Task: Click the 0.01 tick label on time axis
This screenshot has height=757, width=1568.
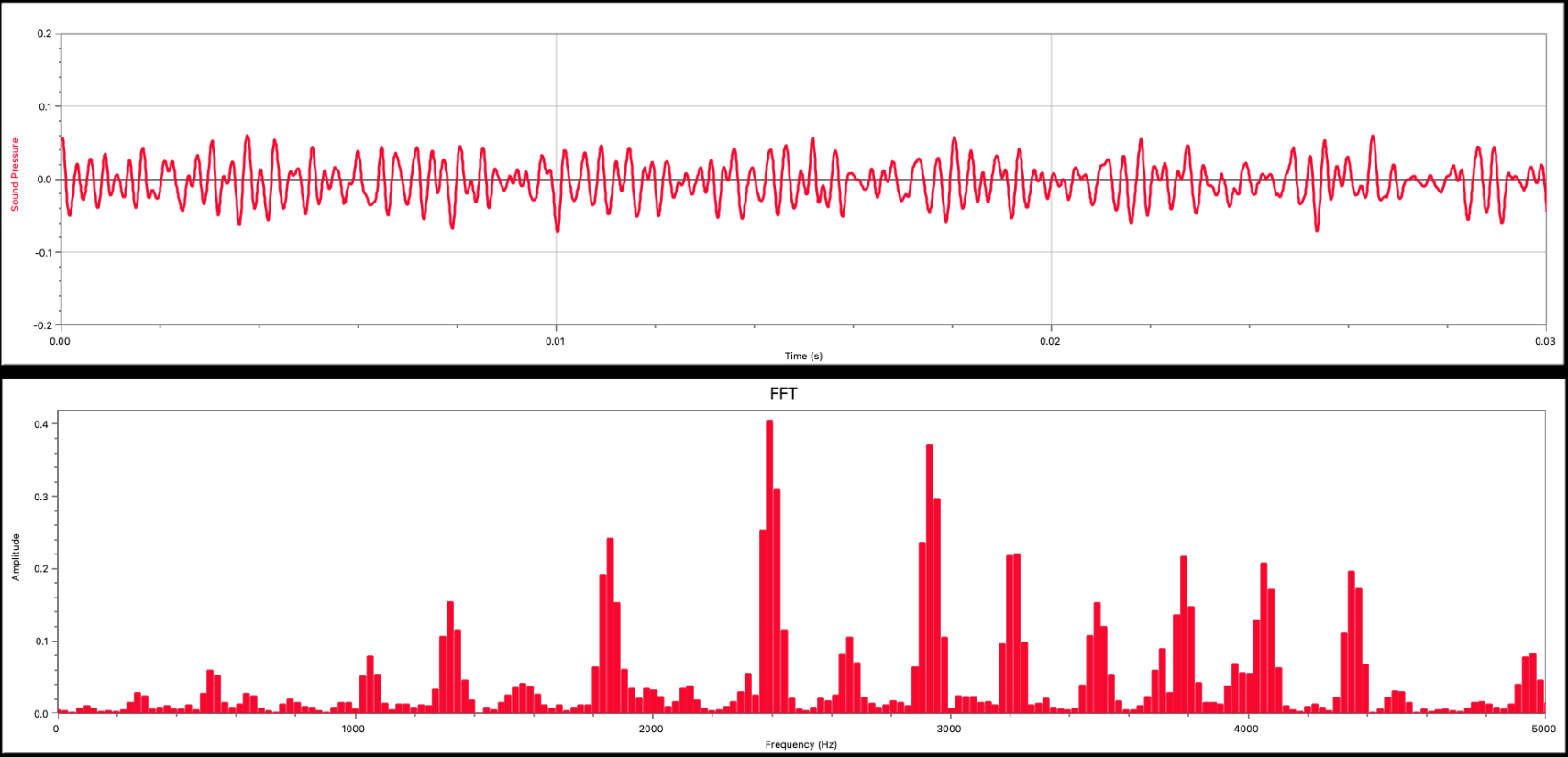Action: [555, 341]
